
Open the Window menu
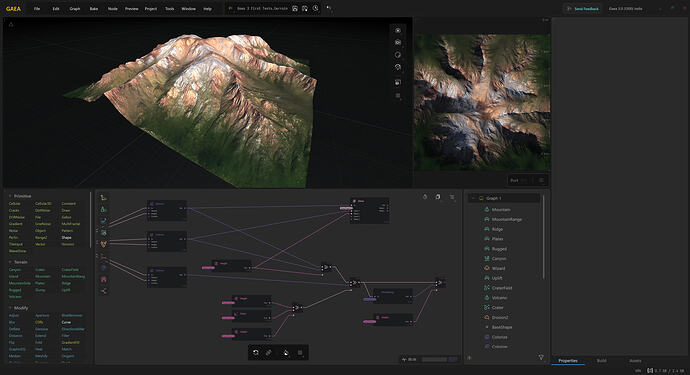point(188,8)
